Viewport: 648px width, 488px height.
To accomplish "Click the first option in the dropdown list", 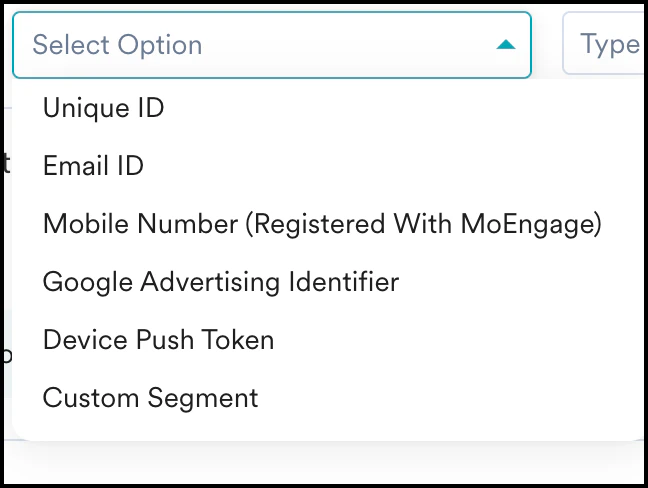I will (x=103, y=108).
